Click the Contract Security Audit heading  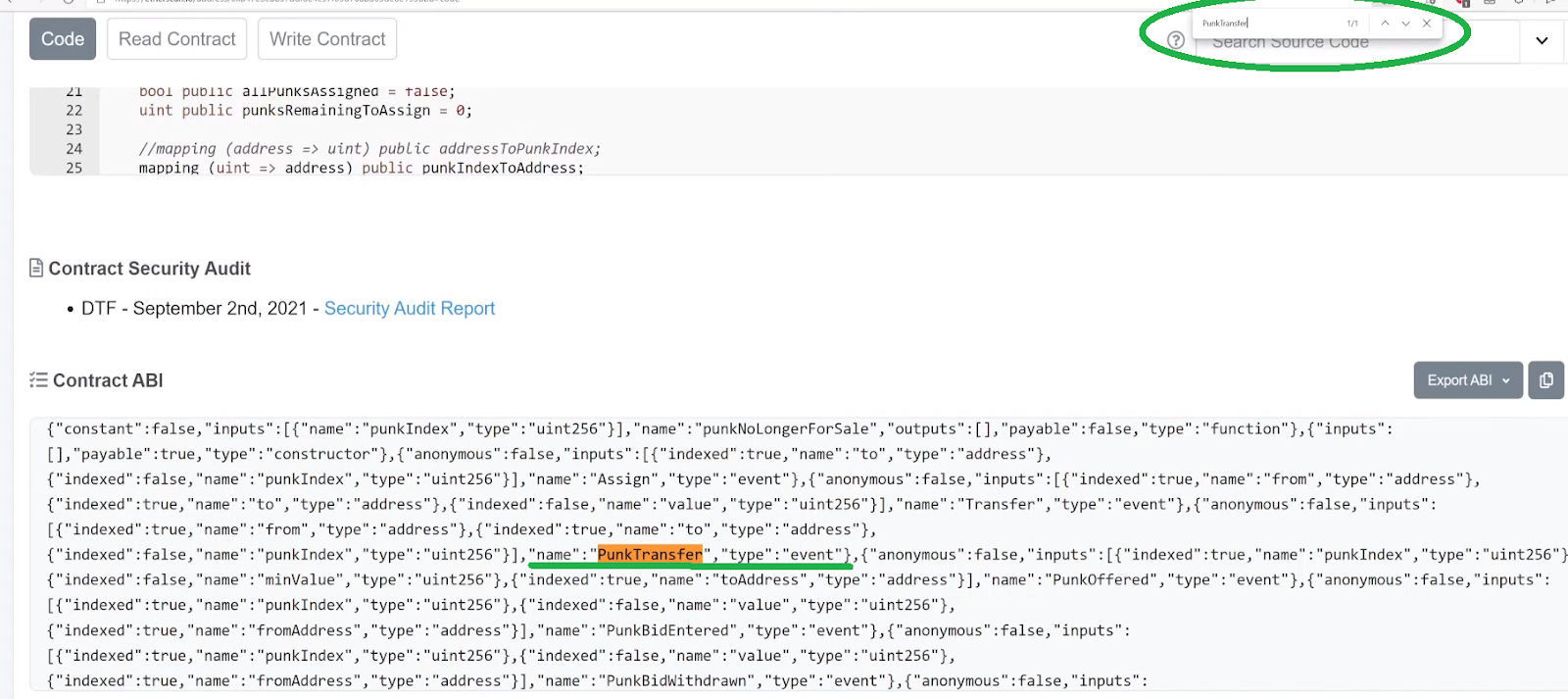(149, 269)
